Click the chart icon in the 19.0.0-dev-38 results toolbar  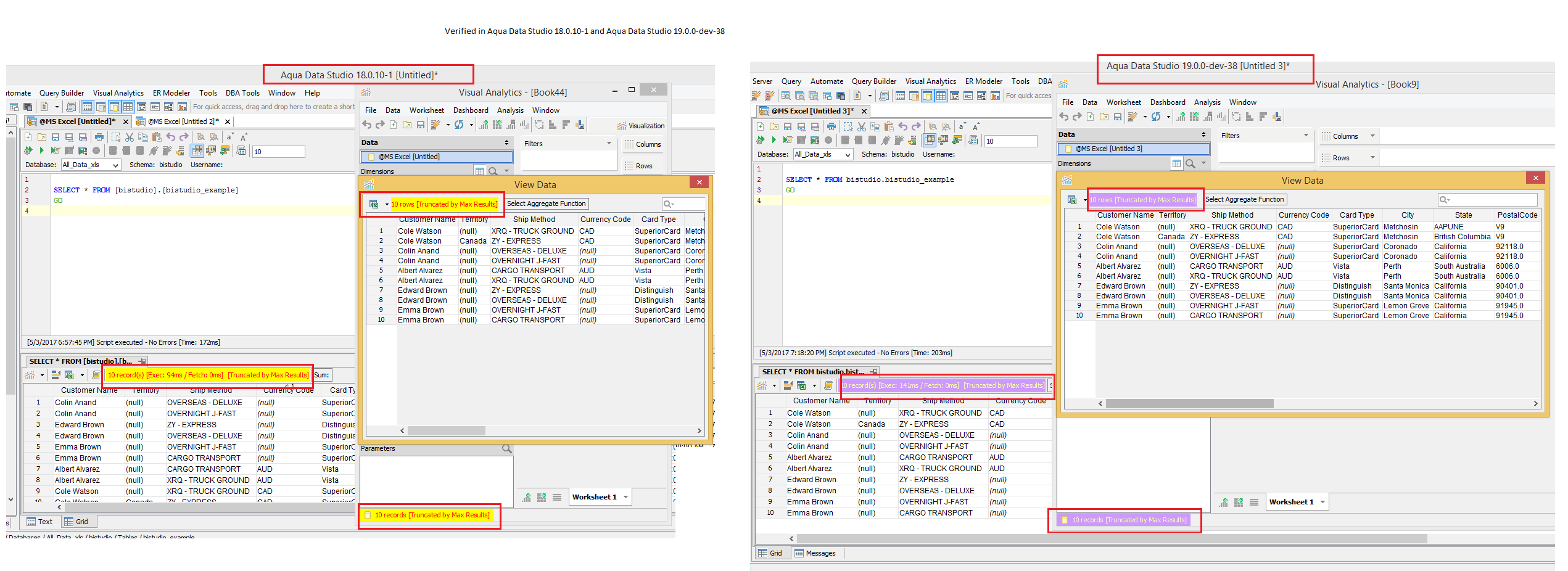(x=762, y=385)
